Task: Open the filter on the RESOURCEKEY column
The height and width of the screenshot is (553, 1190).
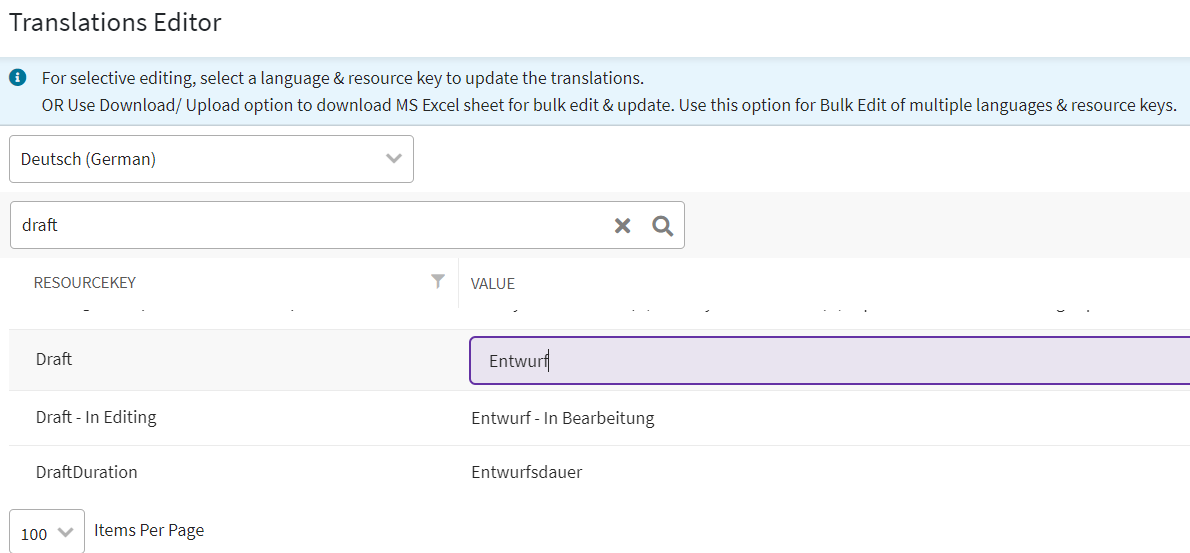Action: 437,282
